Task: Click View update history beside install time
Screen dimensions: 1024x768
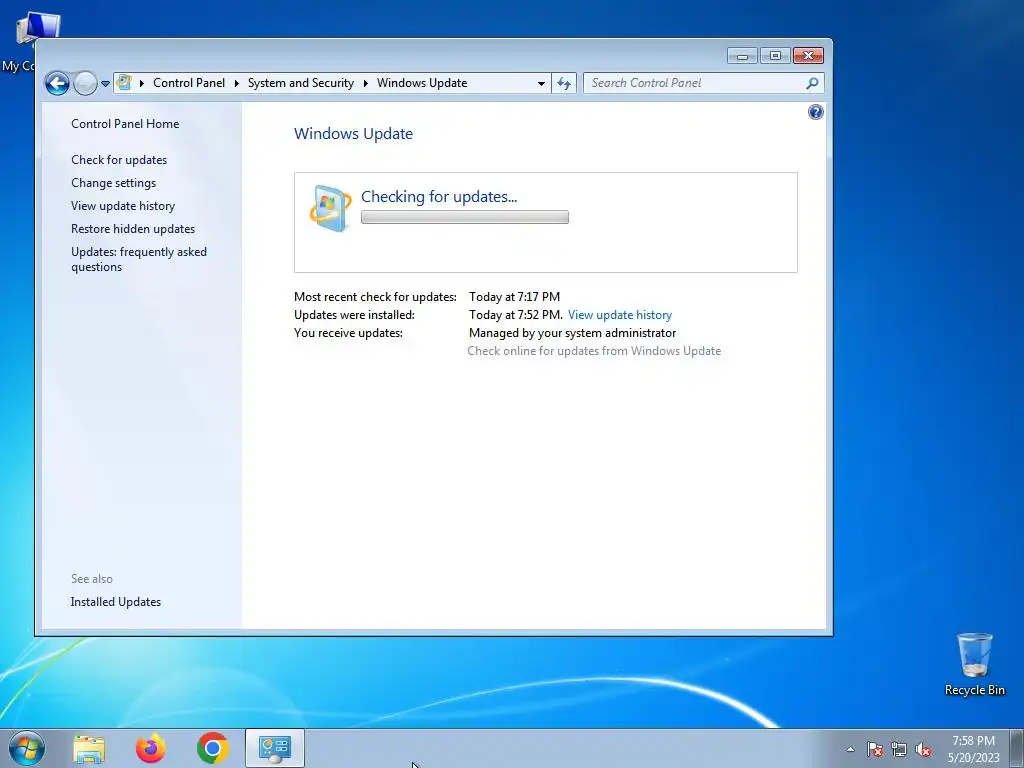Action: pos(620,315)
